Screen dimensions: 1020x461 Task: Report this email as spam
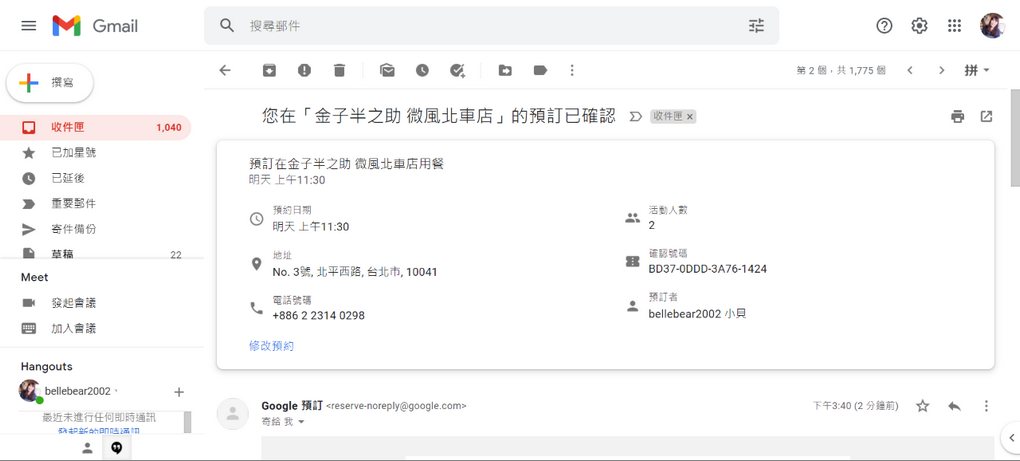pos(304,70)
